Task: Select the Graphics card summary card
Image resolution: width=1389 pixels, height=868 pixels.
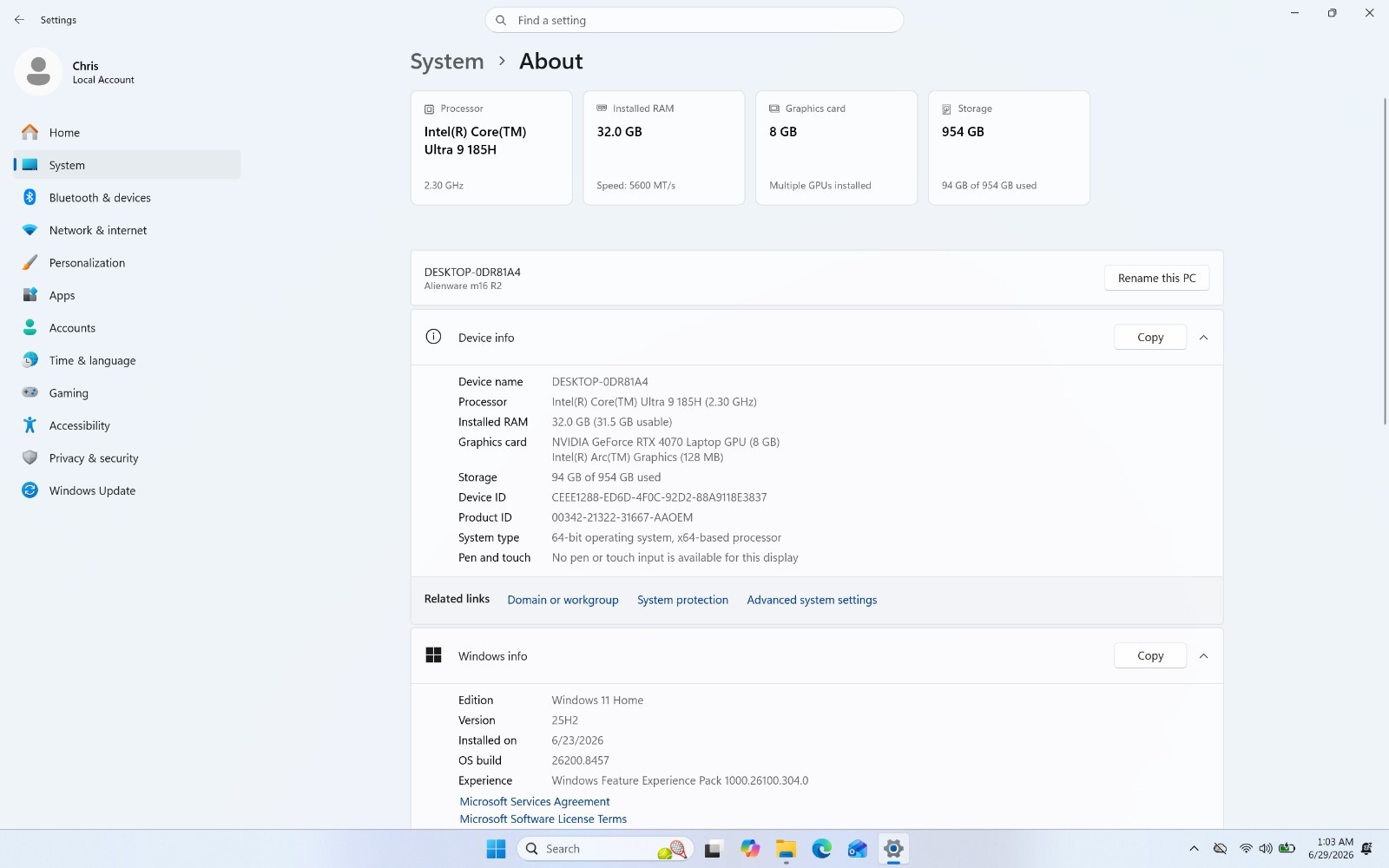Action: 836,148
